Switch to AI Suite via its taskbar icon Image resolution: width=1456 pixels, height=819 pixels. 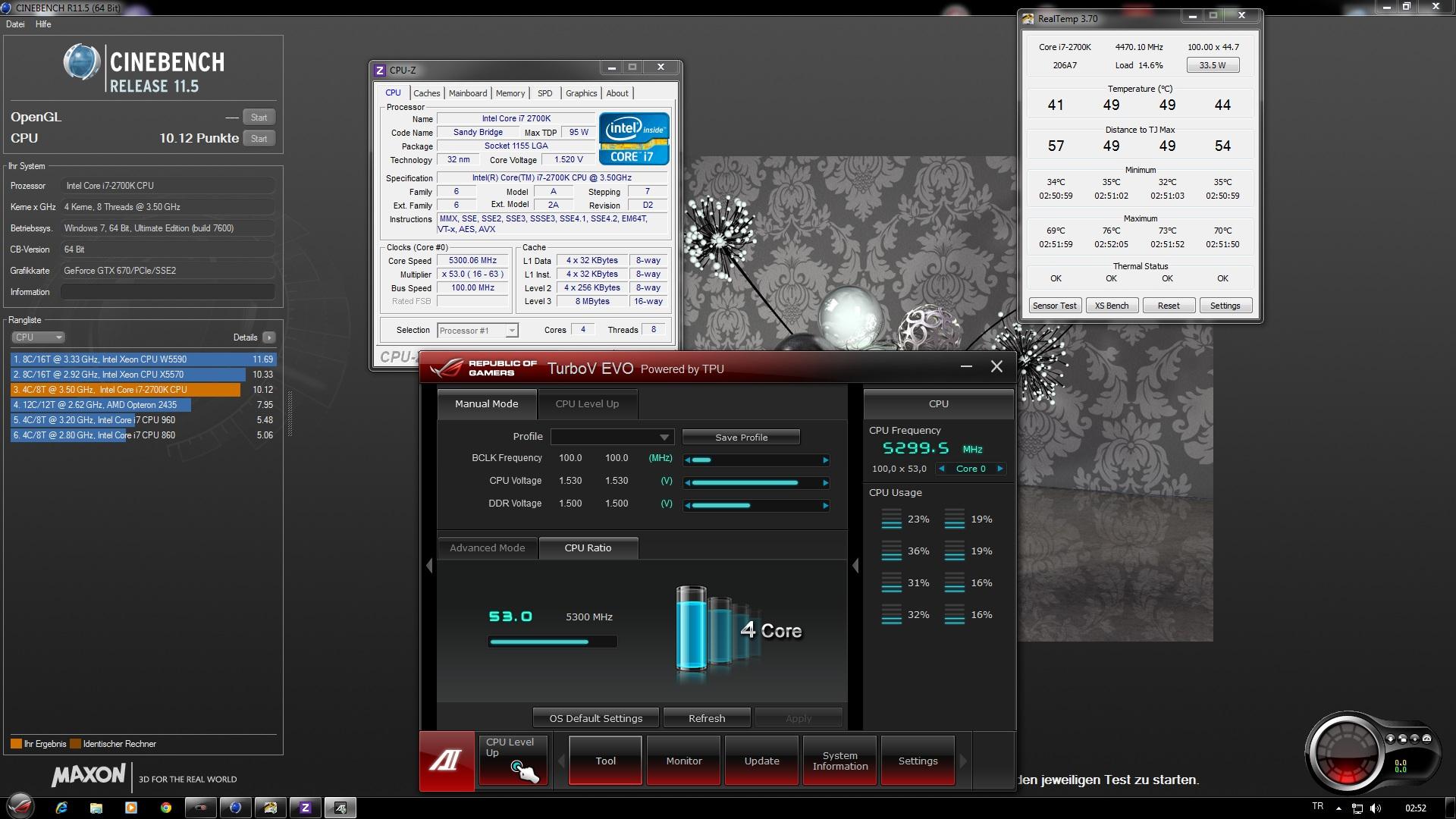coord(340,808)
